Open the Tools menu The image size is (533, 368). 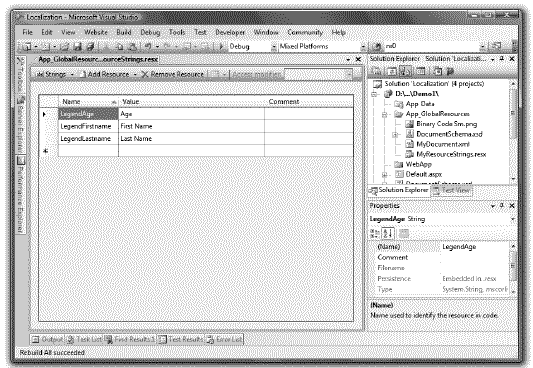coord(177,32)
